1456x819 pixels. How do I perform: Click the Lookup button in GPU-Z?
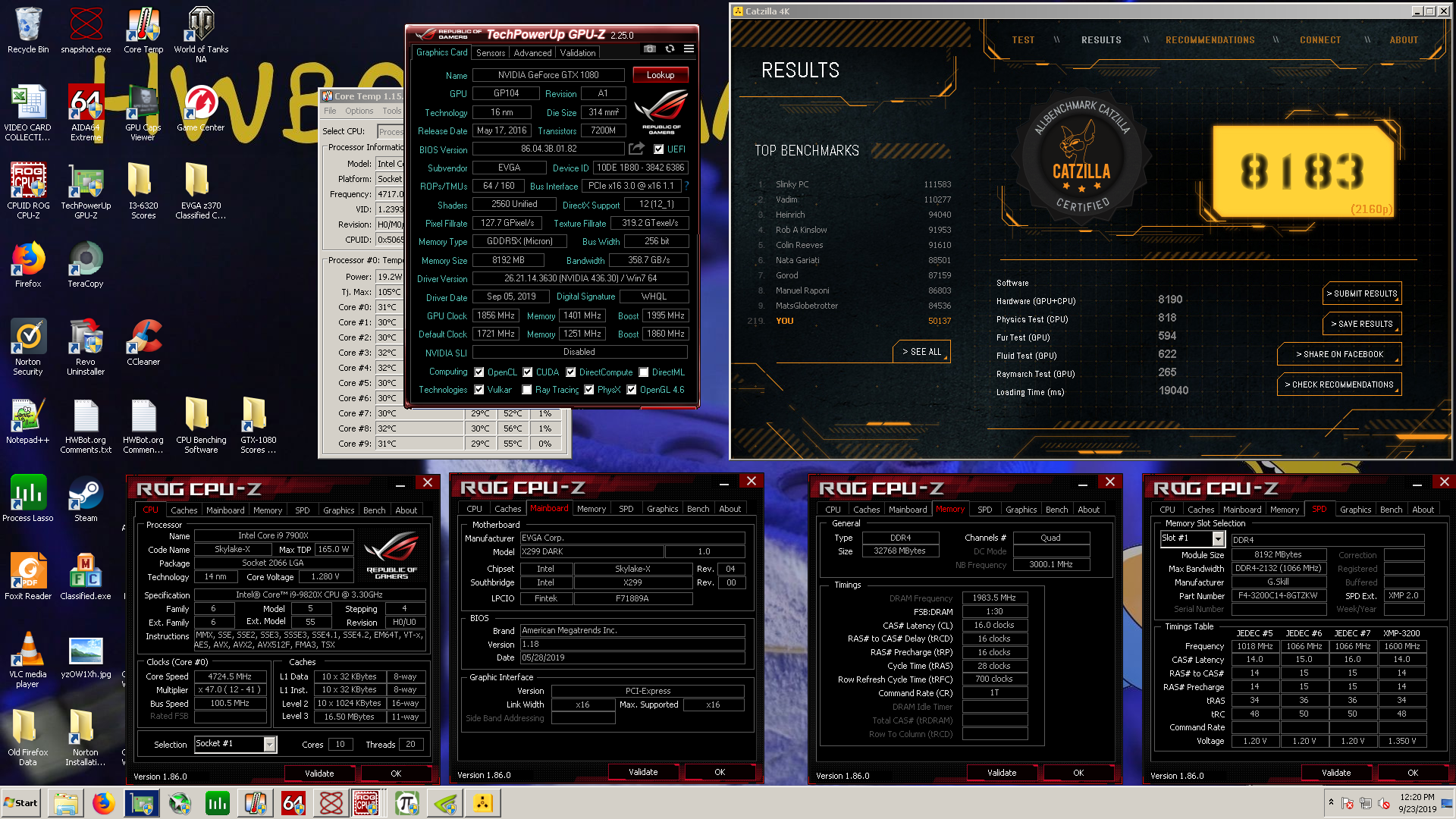[x=661, y=75]
